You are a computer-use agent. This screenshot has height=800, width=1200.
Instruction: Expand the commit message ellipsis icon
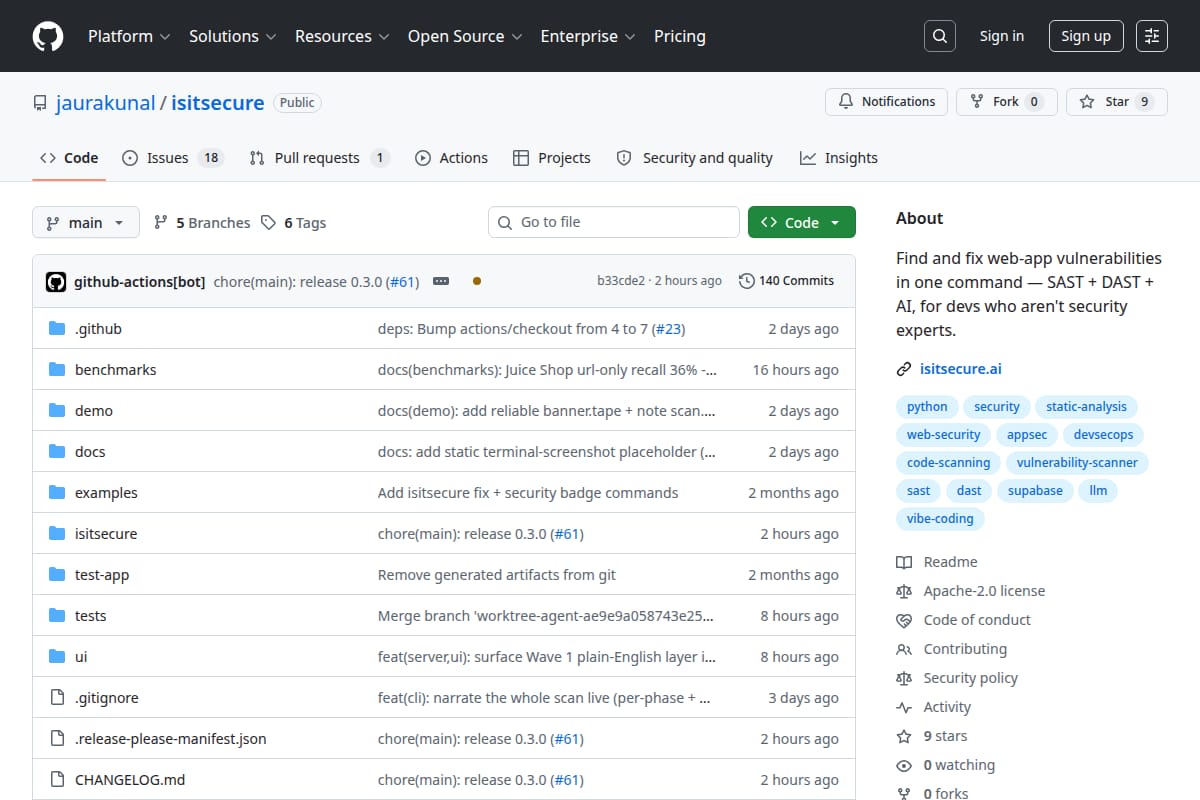[441, 281]
